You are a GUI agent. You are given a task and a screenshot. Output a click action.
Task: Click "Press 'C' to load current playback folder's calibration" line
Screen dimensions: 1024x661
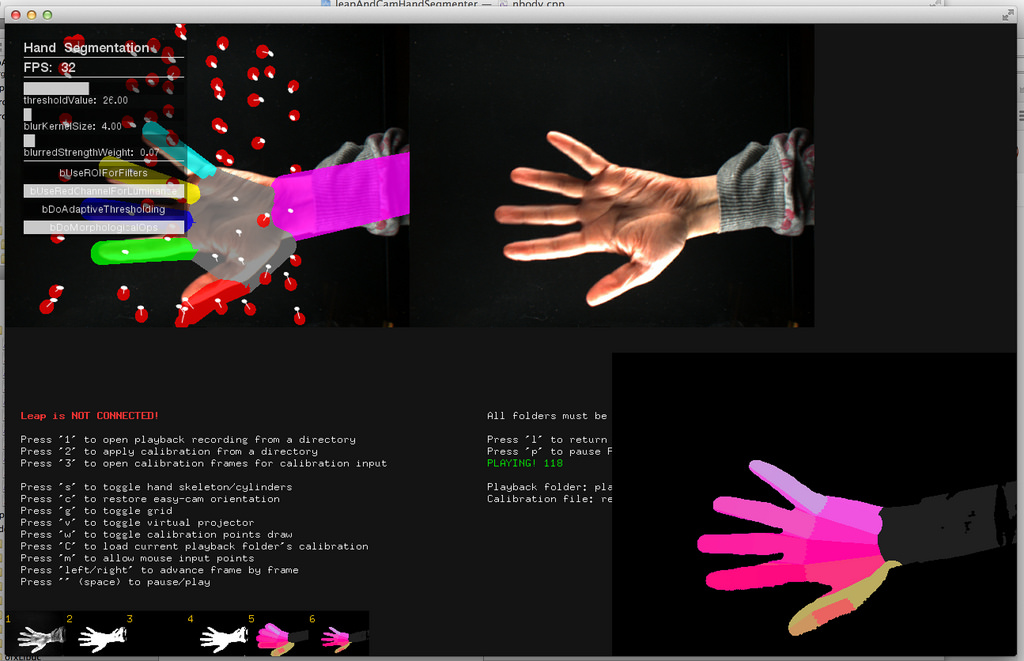pos(195,546)
